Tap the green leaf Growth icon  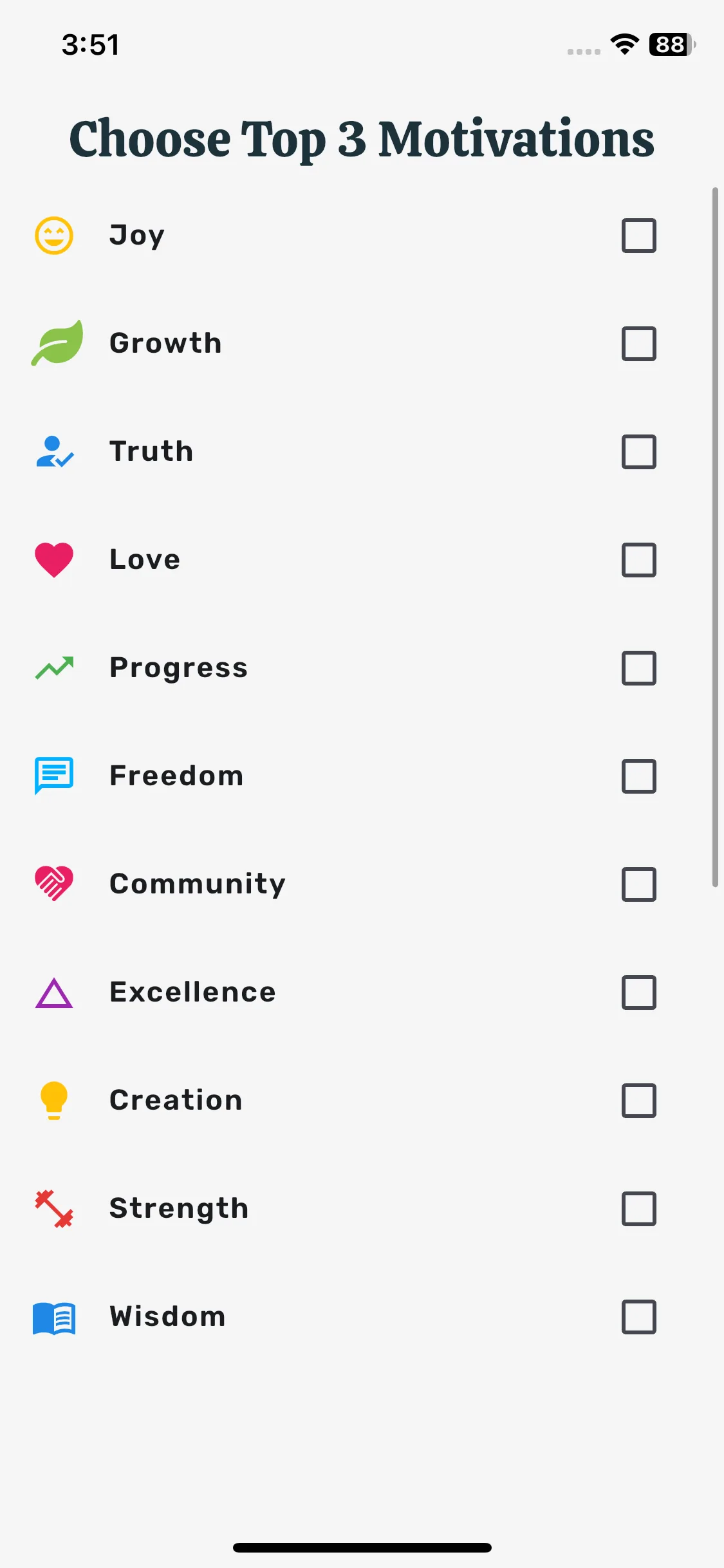coord(57,343)
